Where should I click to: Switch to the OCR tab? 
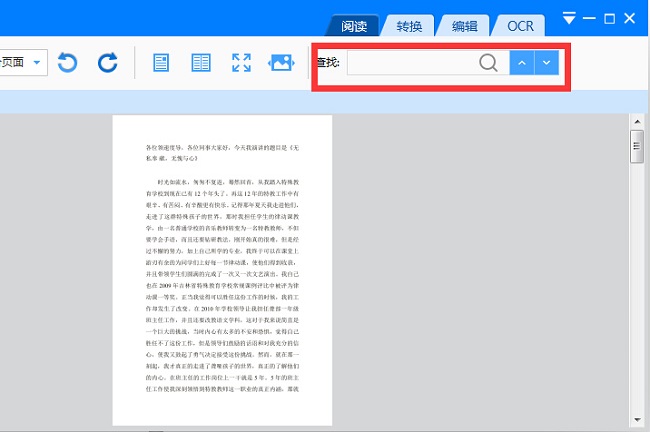click(x=520, y=26)
